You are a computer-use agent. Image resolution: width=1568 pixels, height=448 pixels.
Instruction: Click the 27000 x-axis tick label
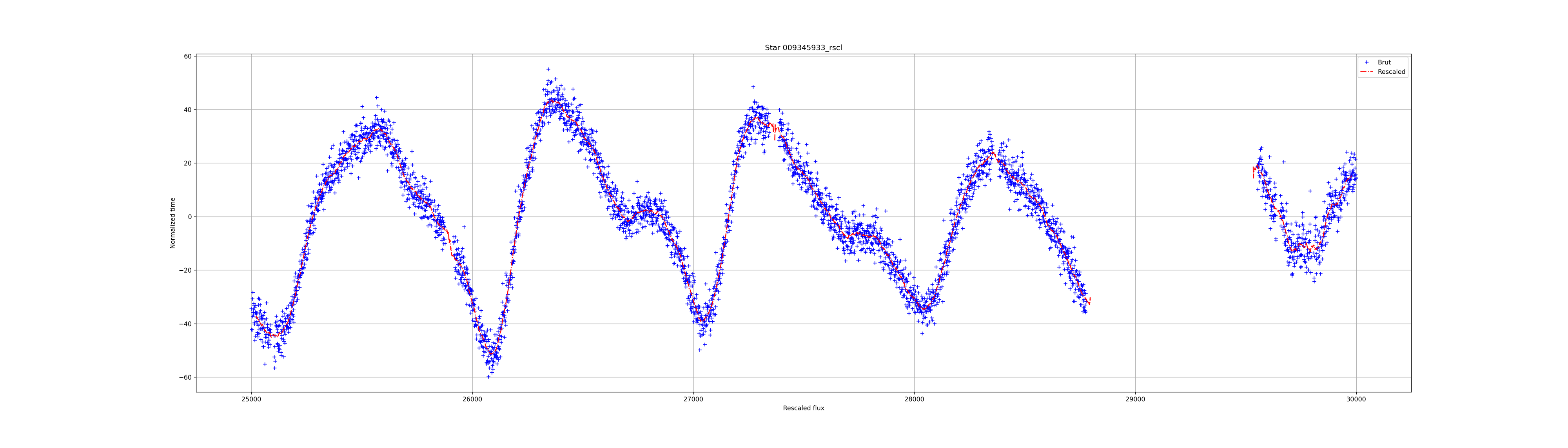pyautogui.click(x=693, y=400)
